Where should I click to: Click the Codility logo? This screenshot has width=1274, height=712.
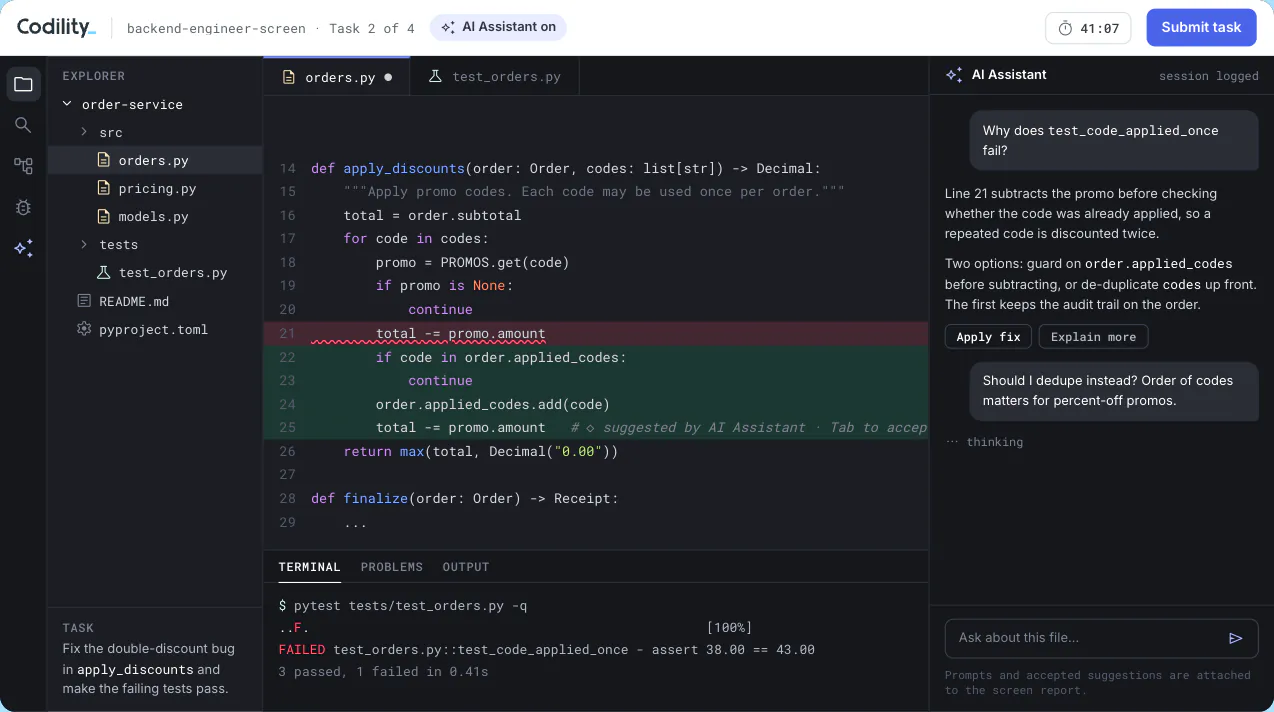point(56,27)
